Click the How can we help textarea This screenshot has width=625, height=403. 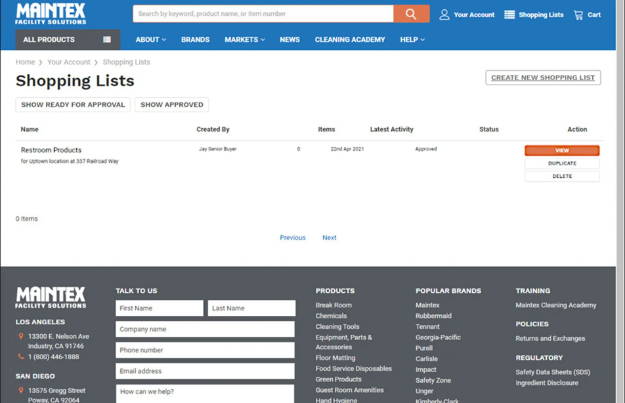(x=205, y=394)
